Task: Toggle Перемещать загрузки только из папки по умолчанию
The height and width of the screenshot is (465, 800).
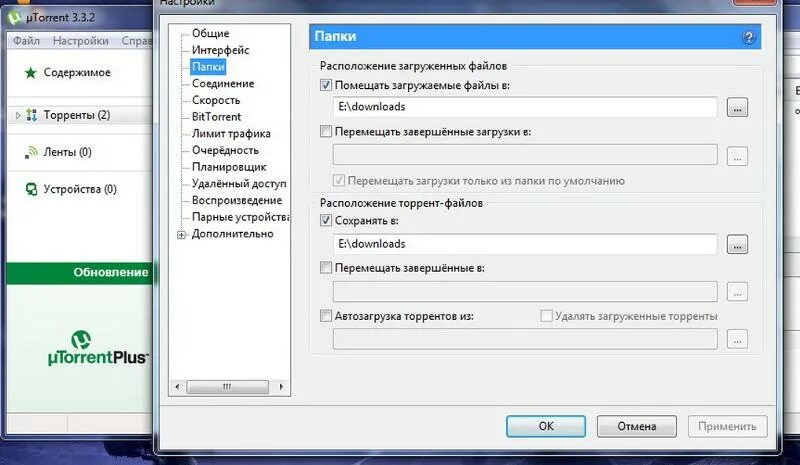Action: 338,180
